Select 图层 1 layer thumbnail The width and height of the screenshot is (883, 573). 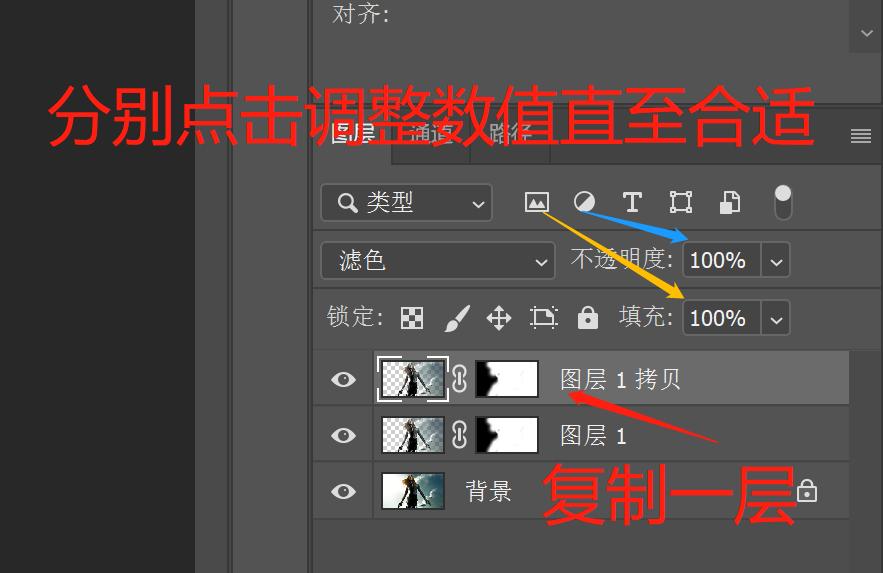tap(413, 435)
